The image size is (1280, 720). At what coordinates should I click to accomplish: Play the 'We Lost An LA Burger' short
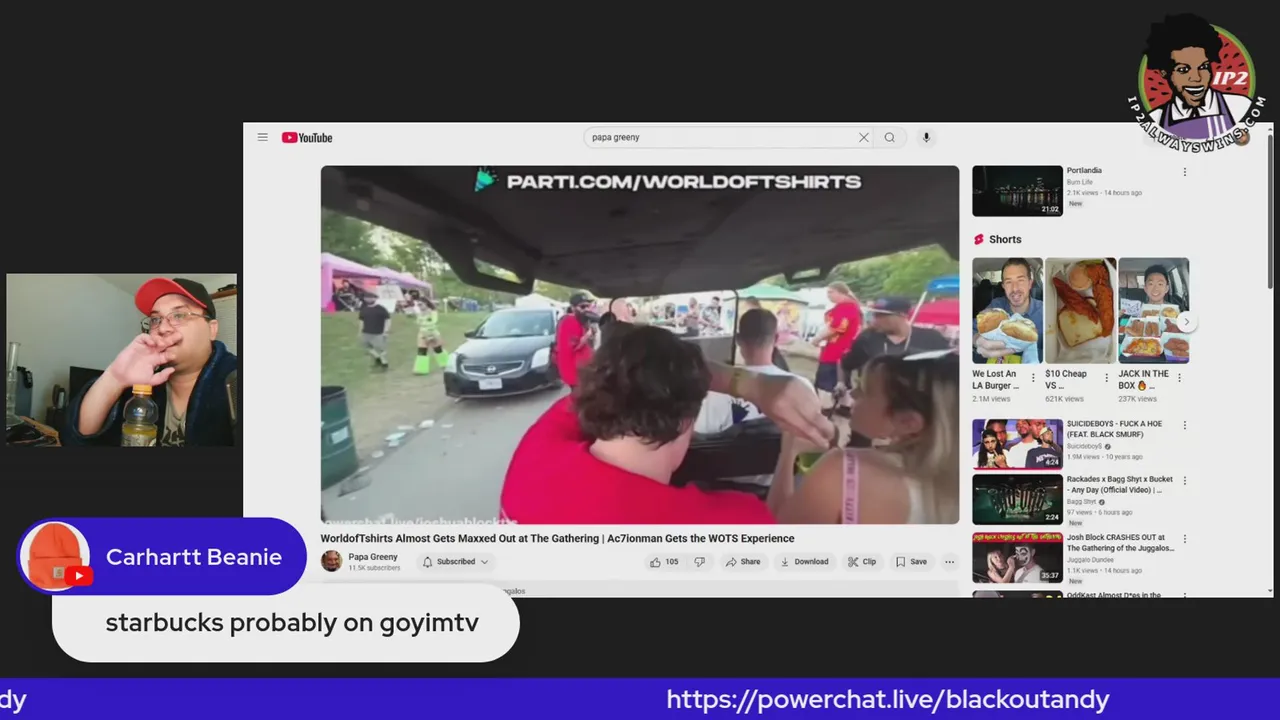point(1007,311)
